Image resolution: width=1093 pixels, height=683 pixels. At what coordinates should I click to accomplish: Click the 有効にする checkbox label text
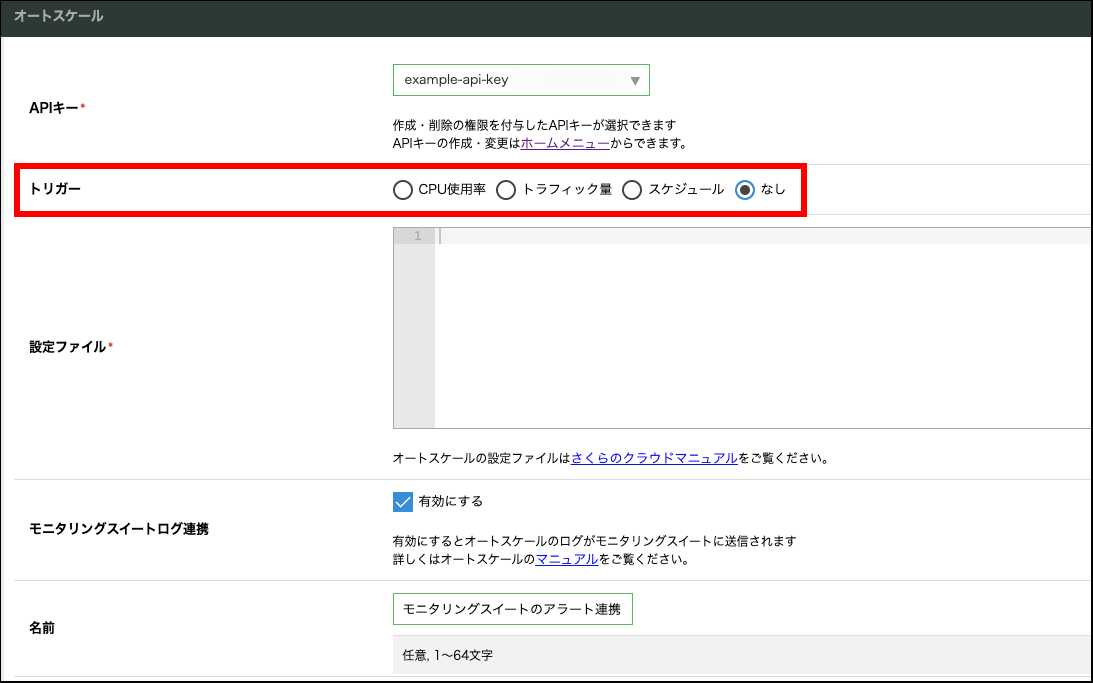pos(451,501)
